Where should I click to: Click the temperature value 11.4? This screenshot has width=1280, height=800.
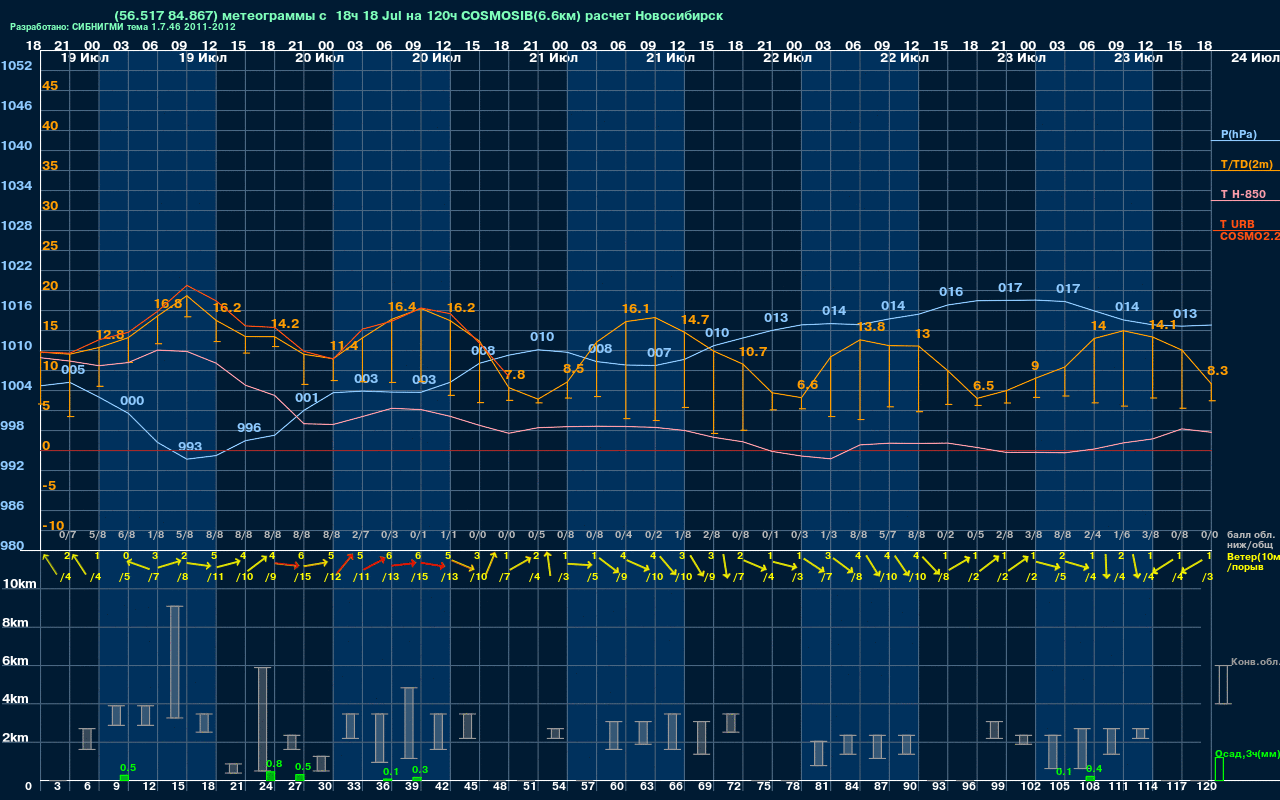pyautogui.click(x=343, y=346)
